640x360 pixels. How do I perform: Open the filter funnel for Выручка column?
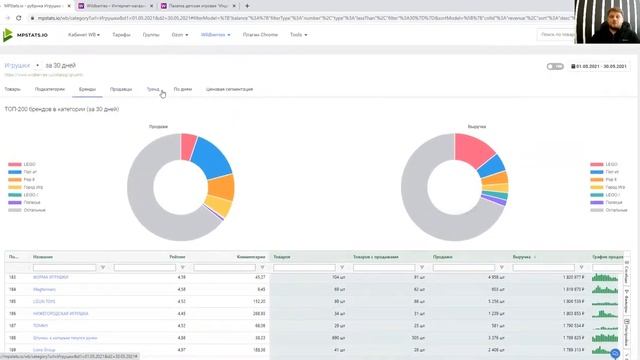(x=581, y=267)
